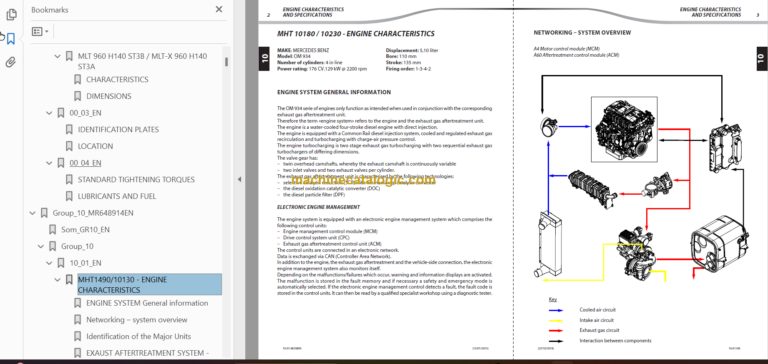This screenshot has height=364, width=768.
Task: Click bookmark icon beside Networking – system overview
Action: pos(77,319)
